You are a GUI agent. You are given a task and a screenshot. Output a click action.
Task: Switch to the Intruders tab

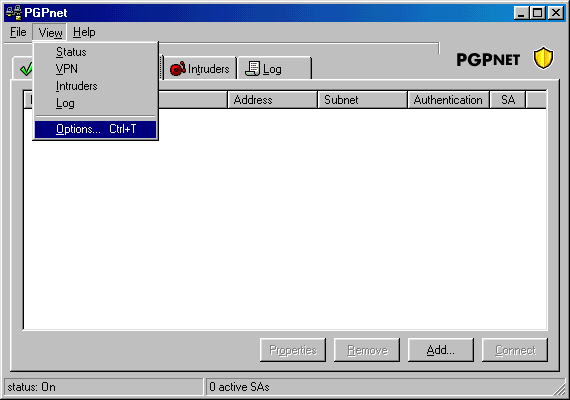(200, 68)
